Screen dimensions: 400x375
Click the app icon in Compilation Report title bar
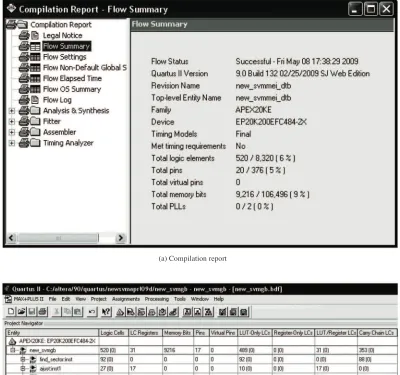(11, 9)
